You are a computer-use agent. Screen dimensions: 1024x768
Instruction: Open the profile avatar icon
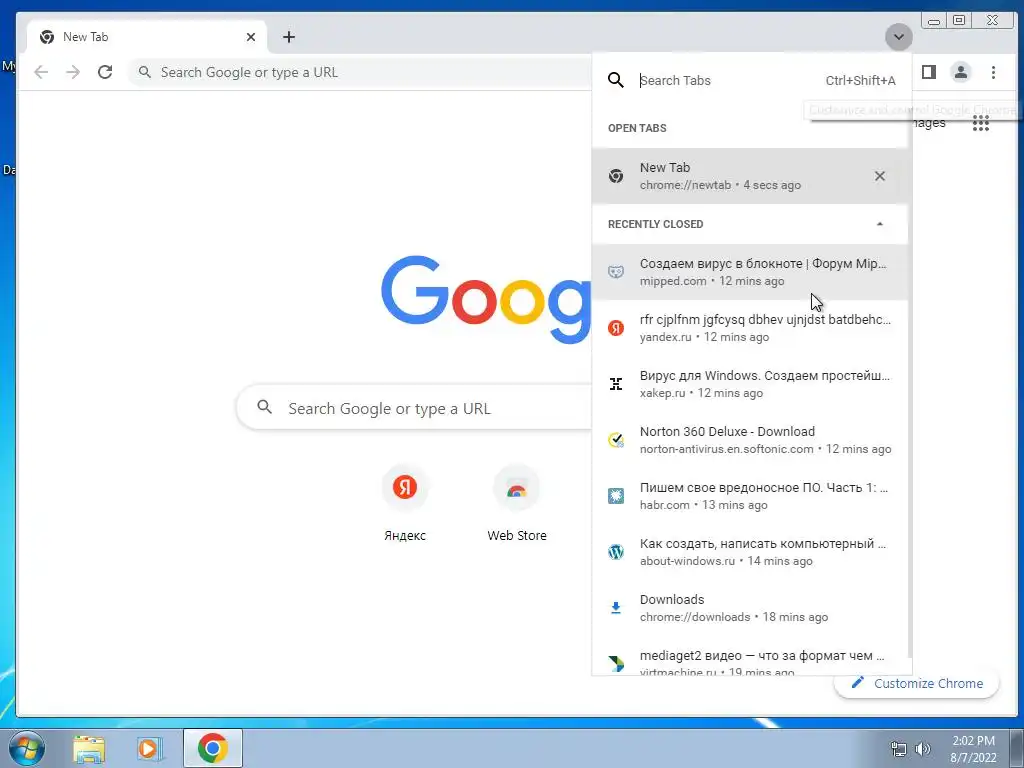click(961, 72)
